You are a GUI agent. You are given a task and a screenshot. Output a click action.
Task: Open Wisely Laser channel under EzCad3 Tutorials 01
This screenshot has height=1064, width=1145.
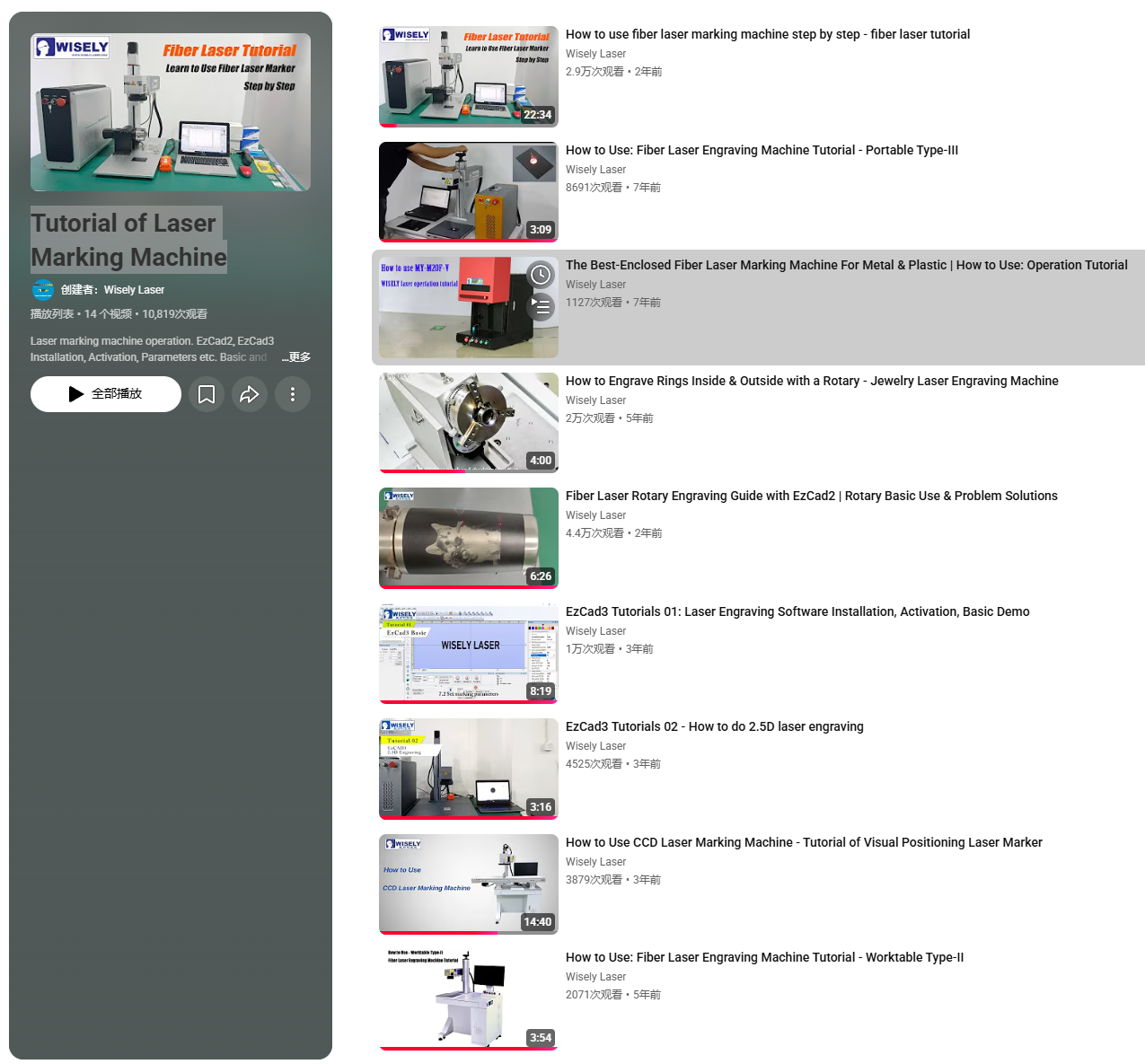(595, 631)
